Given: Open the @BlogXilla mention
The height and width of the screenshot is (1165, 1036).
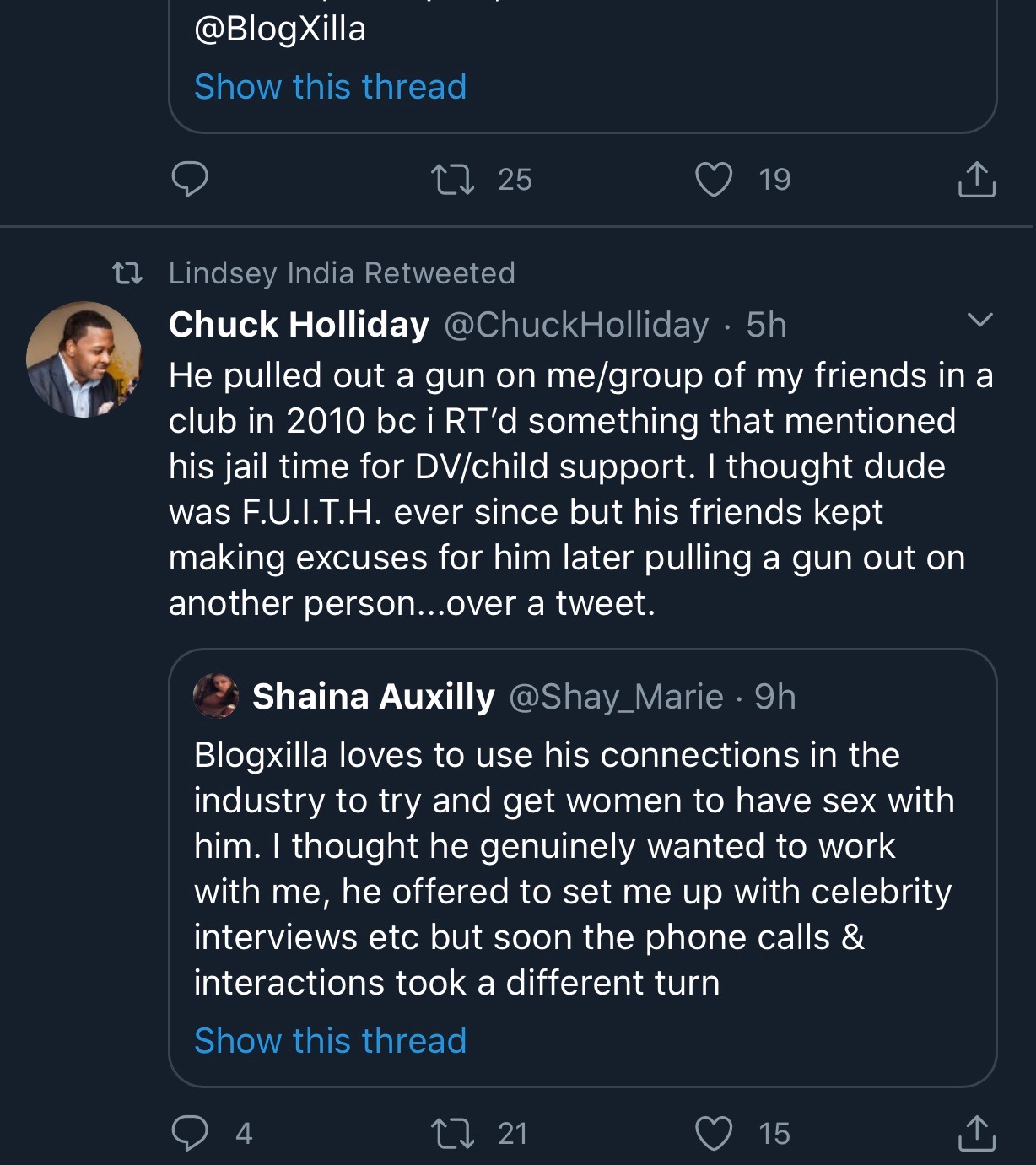Looking at the screenshot, I should tap(280, 29).
